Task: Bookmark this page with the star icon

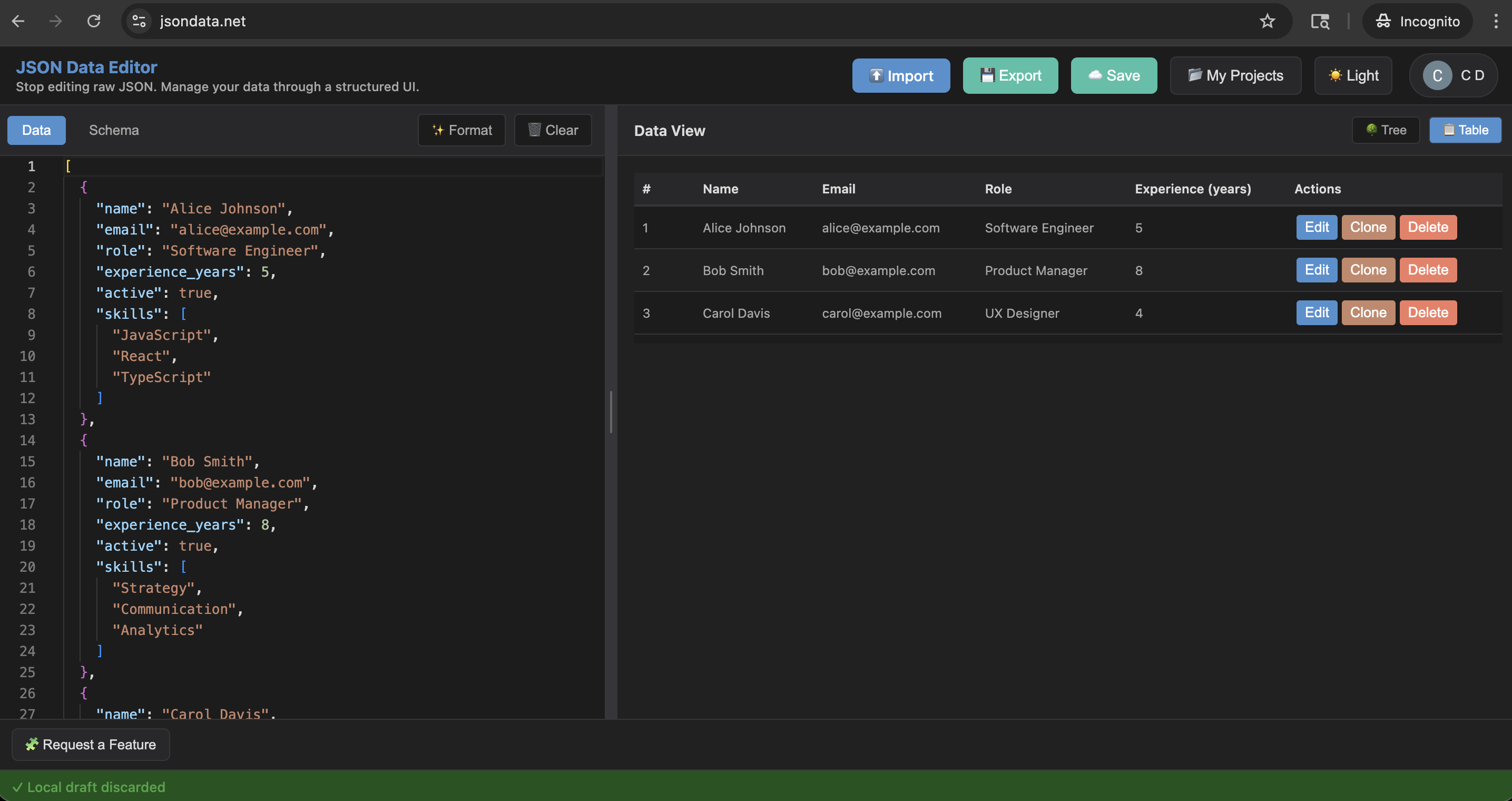Action: [1268, 21]
